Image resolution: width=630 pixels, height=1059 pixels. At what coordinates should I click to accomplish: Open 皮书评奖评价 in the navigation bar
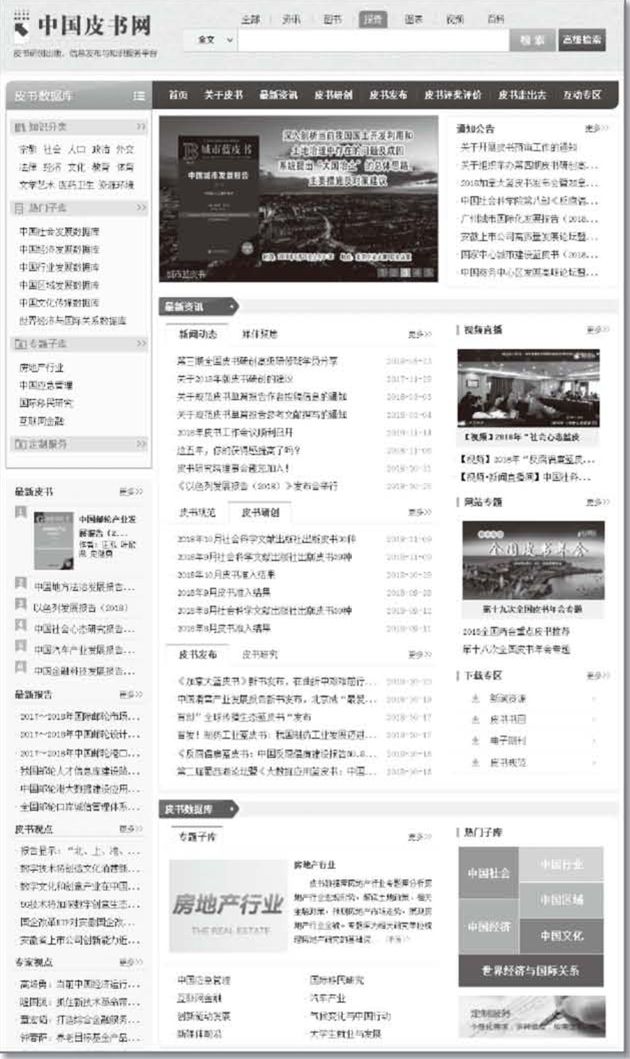[x=452, y=95]
